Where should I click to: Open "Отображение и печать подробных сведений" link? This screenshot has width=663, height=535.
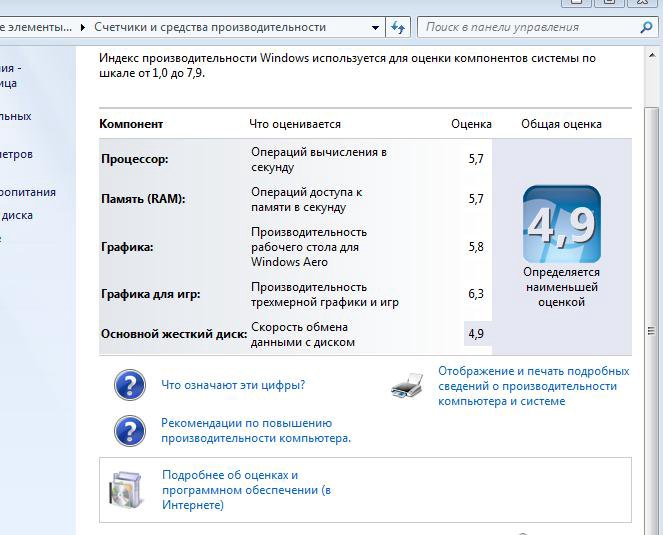(x=533, y=386)
